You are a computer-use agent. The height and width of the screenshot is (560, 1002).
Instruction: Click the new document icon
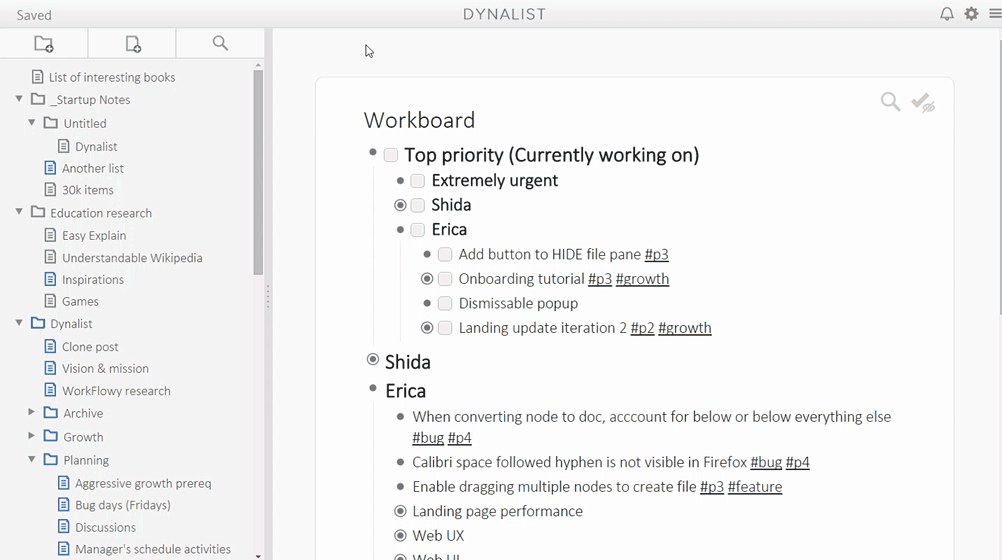[133, 43]
